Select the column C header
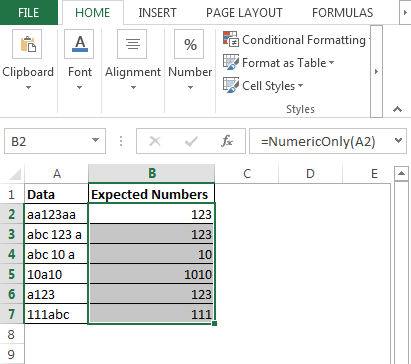Viewport: 411px width, 364px height. tap(247, 174)
